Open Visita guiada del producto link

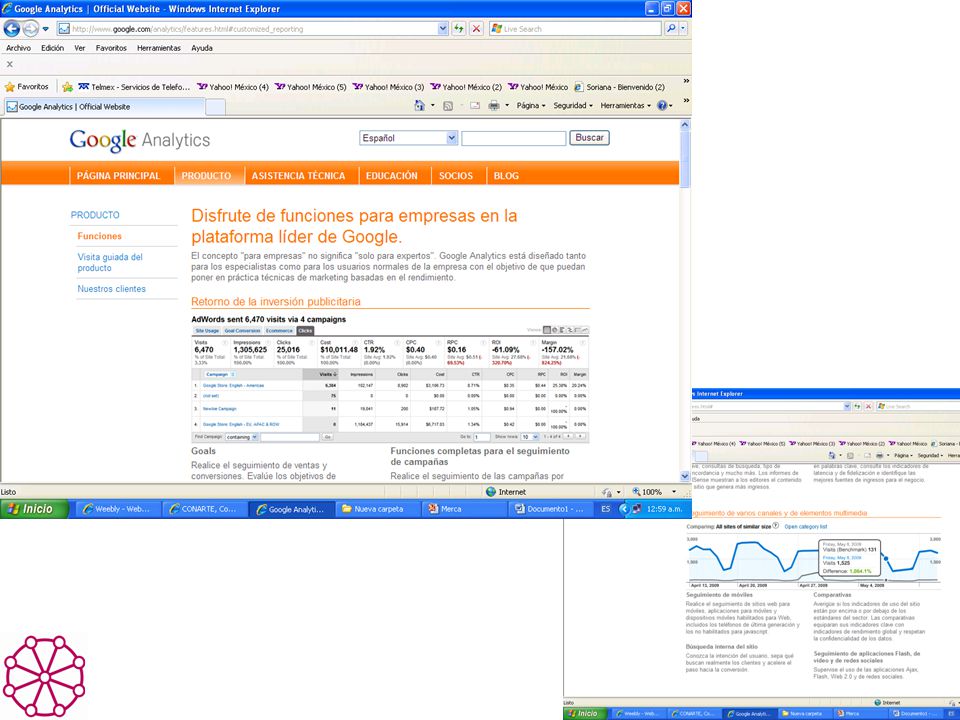coord(110,263)
